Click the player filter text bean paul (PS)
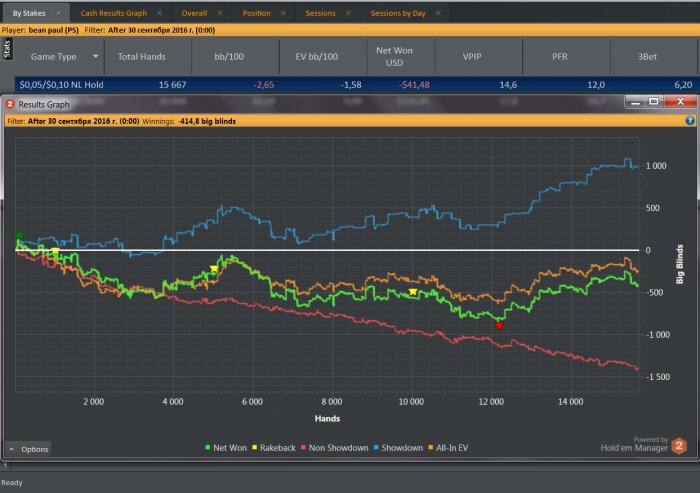This screenshot has height=493, width=700. tap(54, 30)
